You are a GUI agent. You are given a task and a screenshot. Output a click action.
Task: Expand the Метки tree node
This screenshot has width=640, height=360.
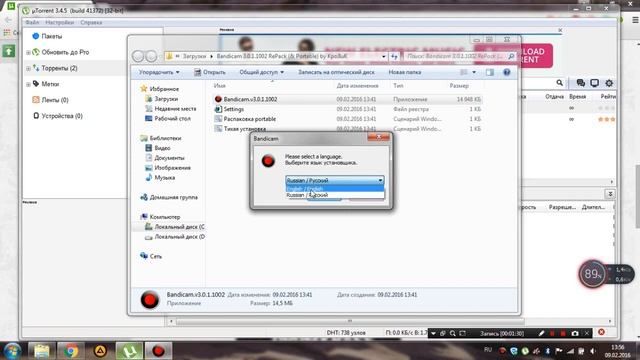(28, 84)
